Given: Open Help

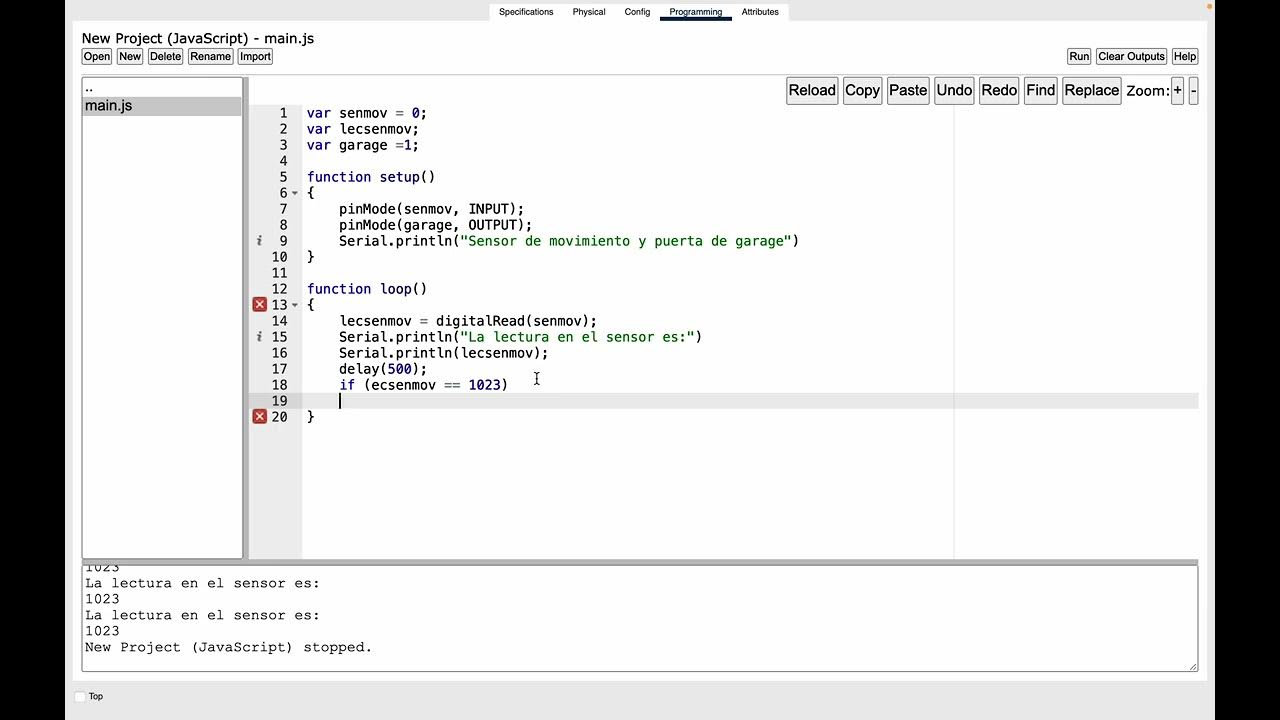Looking at the screenshot, I should (x=1185, y=57).
